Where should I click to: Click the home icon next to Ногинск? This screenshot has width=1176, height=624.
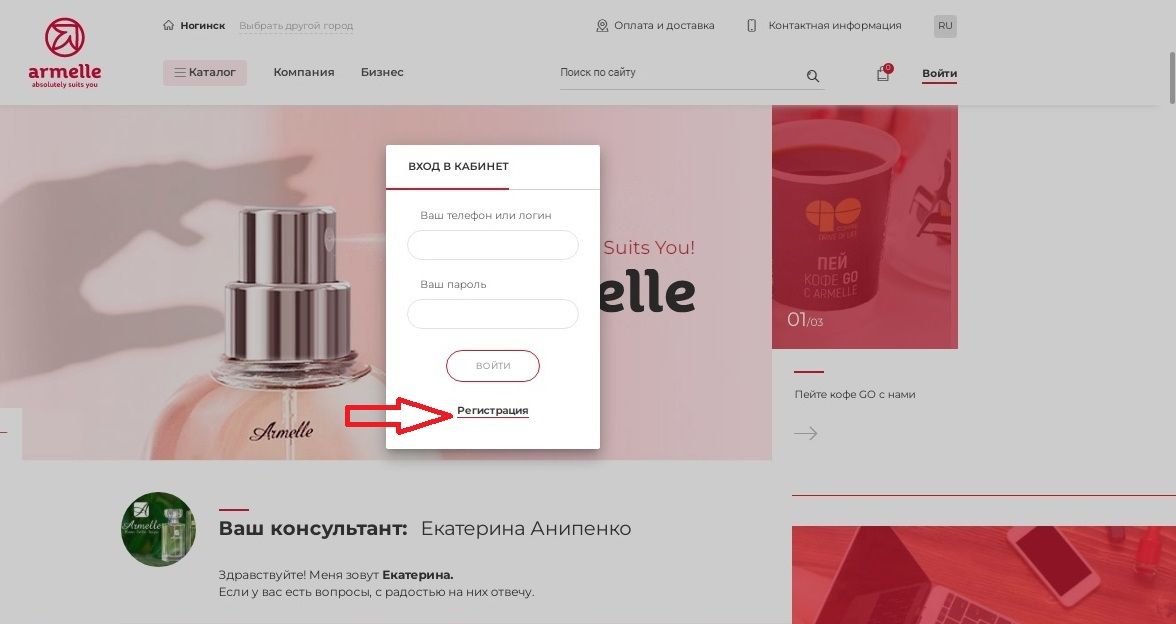click(x=169, y=26)
